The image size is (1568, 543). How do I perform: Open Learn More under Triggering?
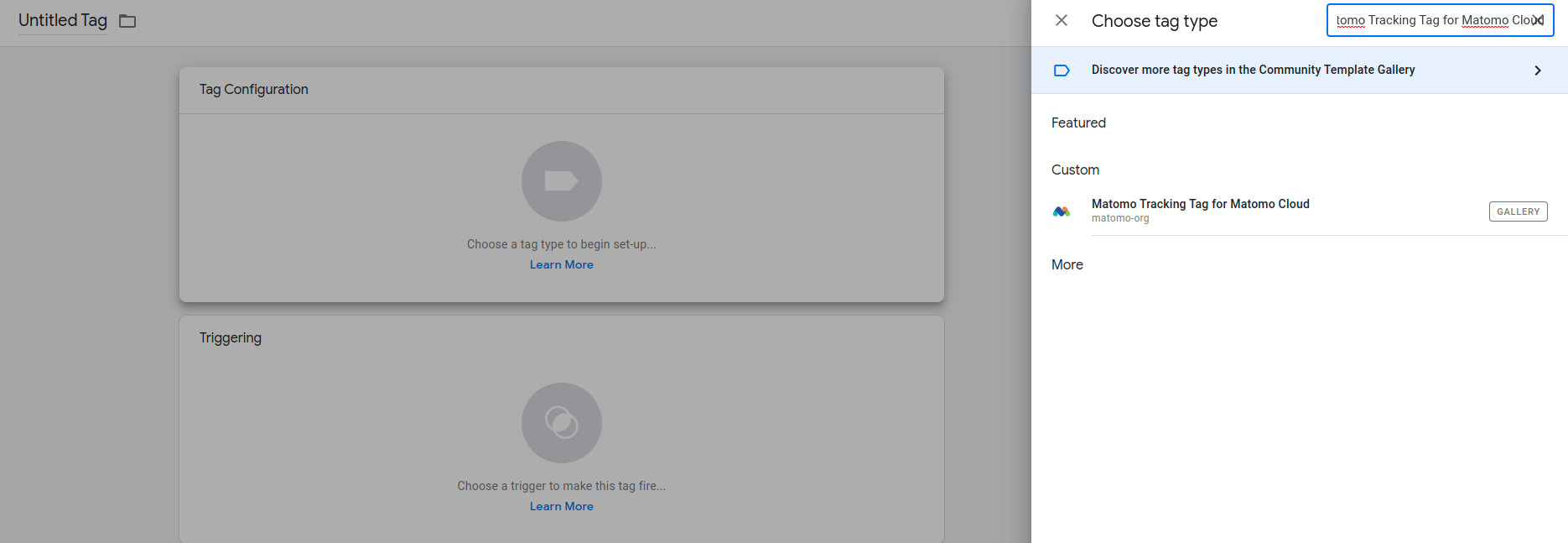(x=561, y=506)
